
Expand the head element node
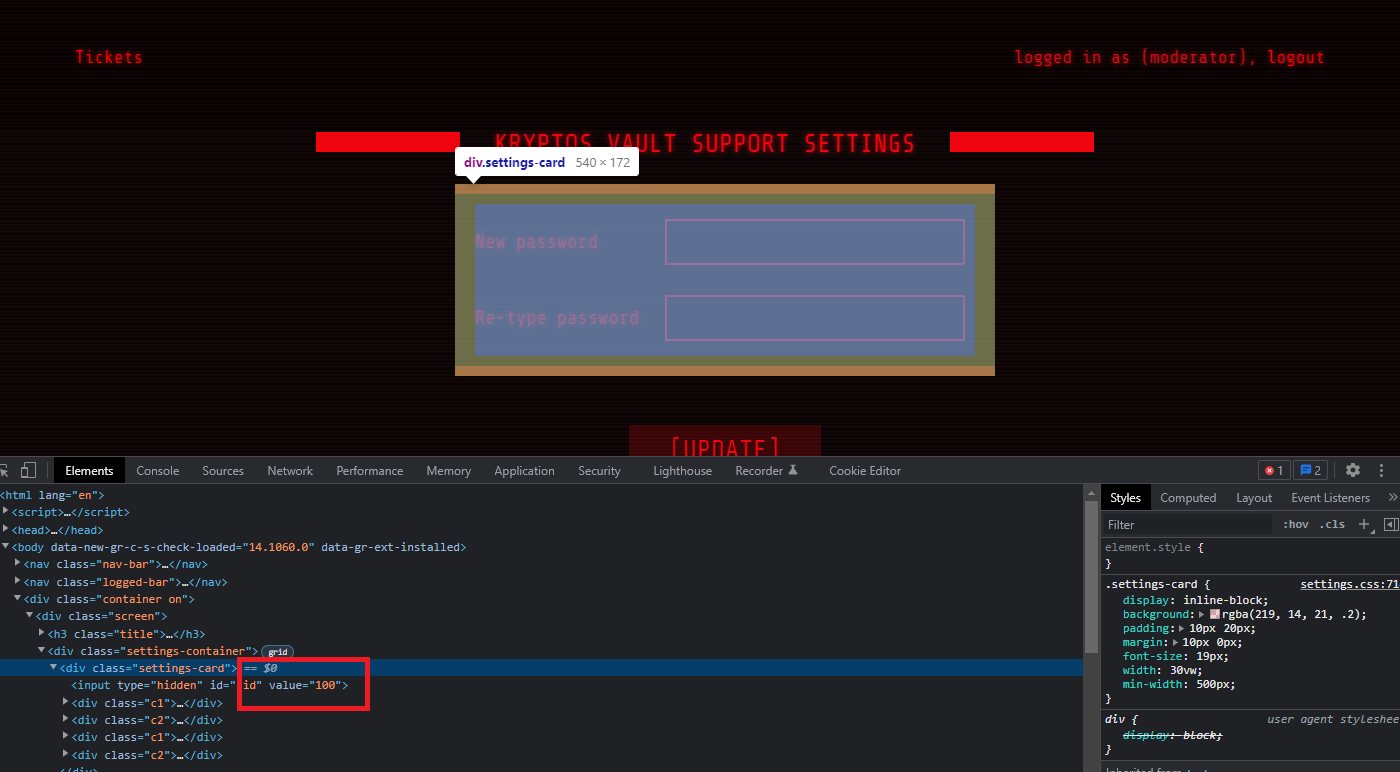[x=6, y=529]
